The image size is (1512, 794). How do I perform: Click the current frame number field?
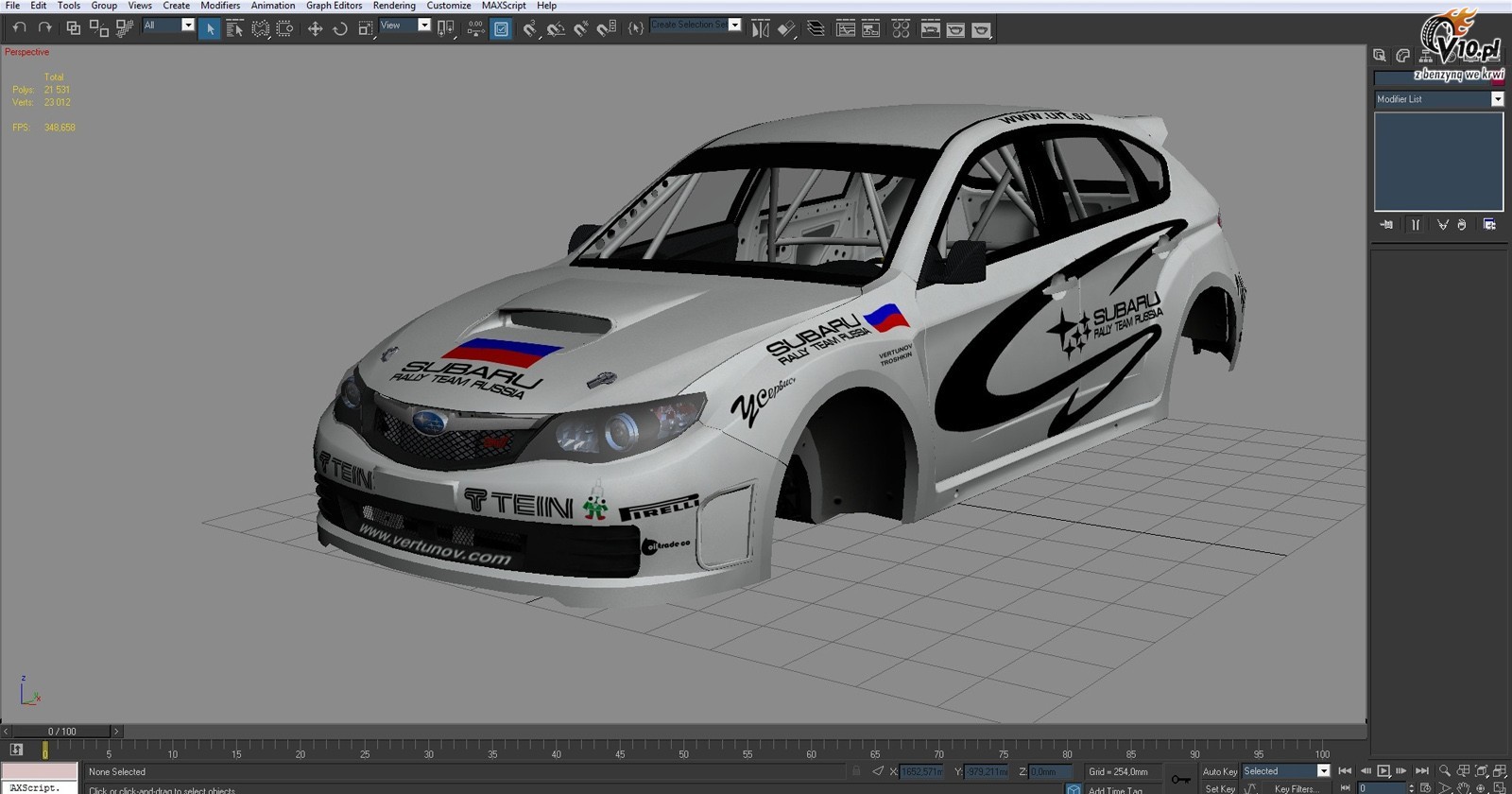point(1383,788)
